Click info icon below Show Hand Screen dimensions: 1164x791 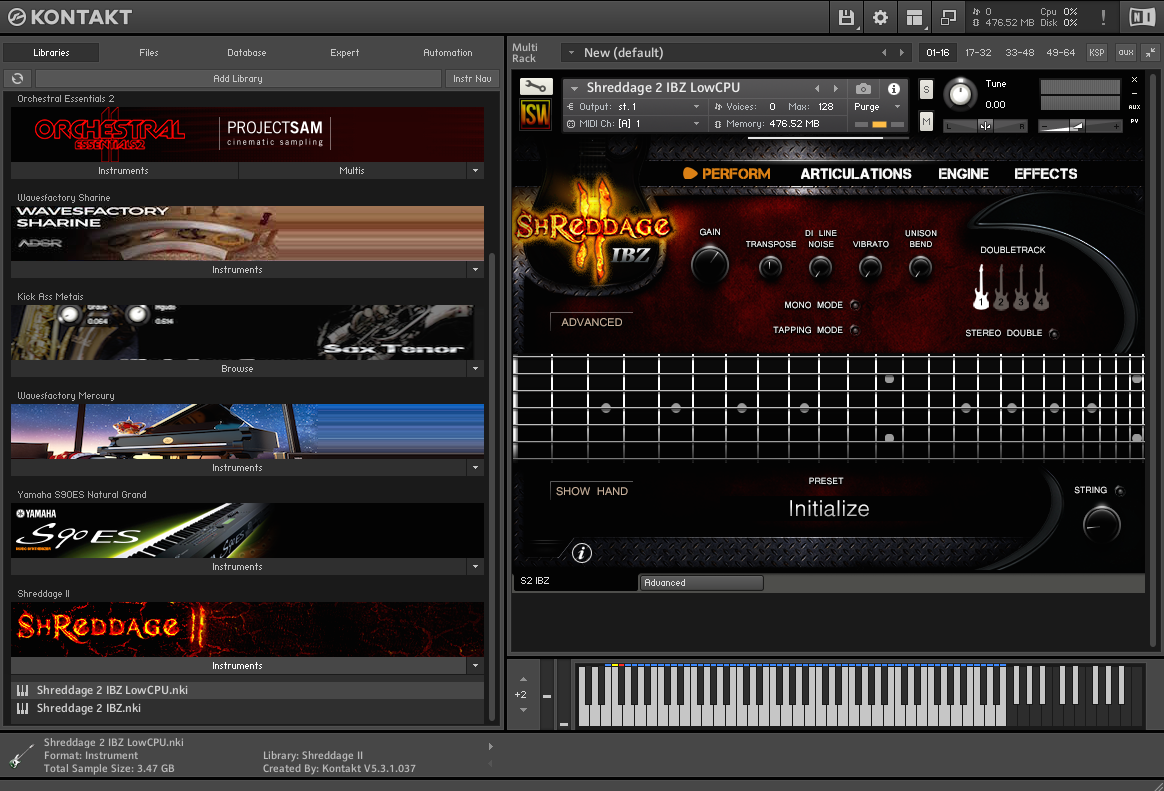[x=582, y=553]
